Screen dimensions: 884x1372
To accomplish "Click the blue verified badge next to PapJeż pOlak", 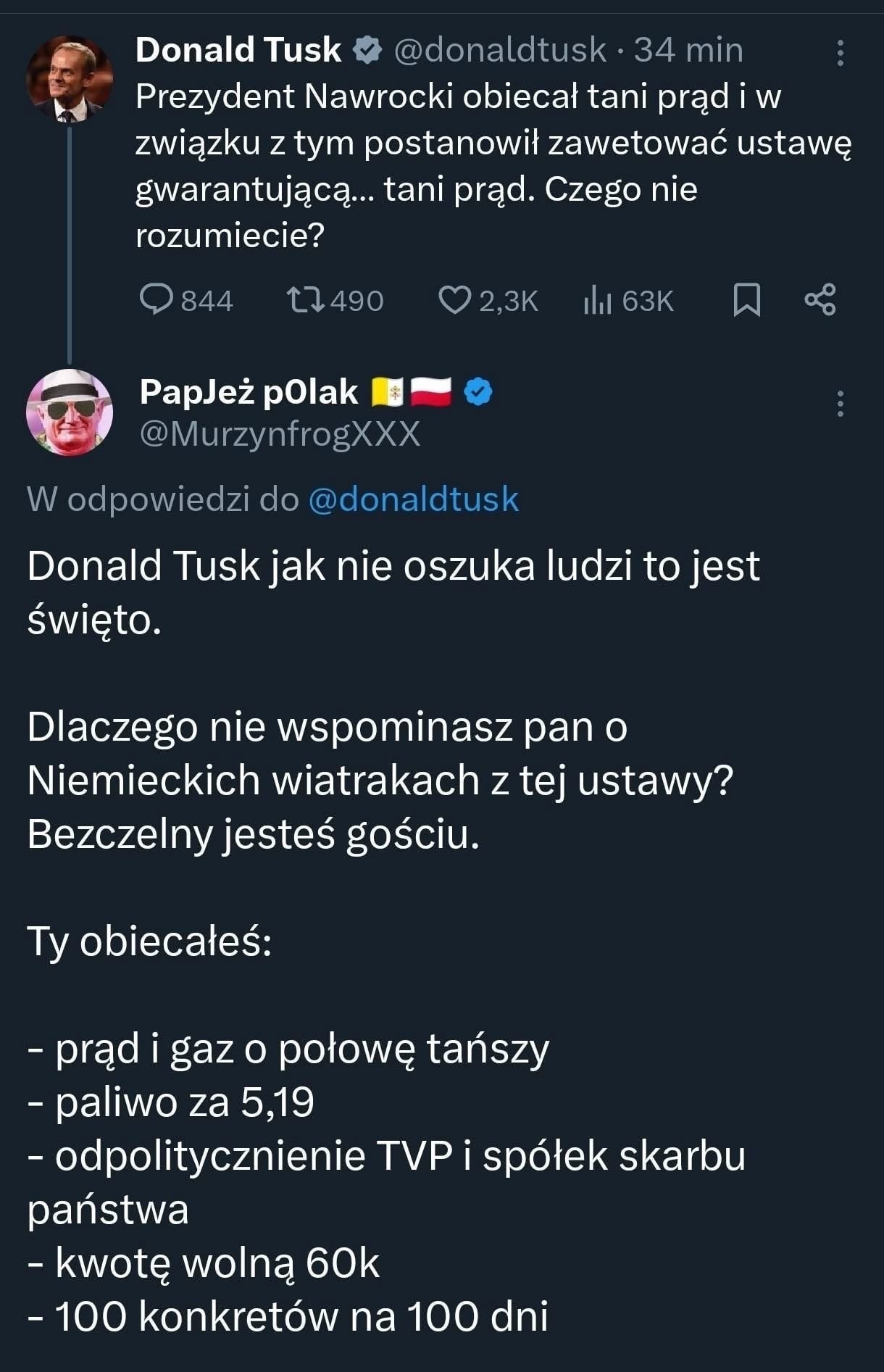I will click(x=478, y=392).
